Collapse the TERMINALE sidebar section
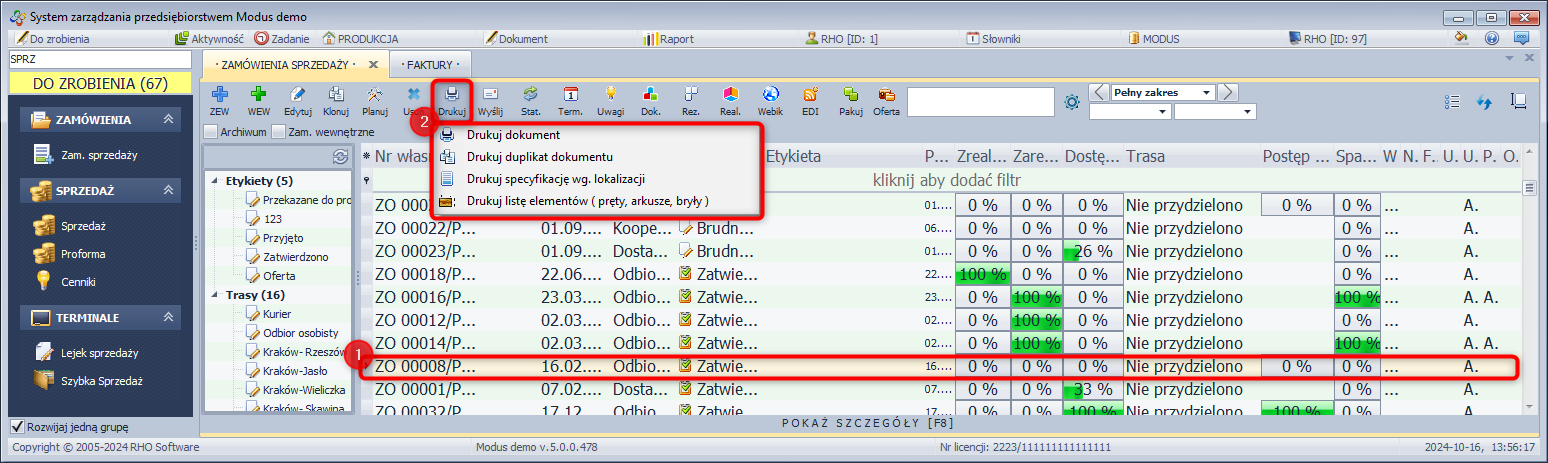The width and height of the screenshot is (1548, 463). coord(168,317)
